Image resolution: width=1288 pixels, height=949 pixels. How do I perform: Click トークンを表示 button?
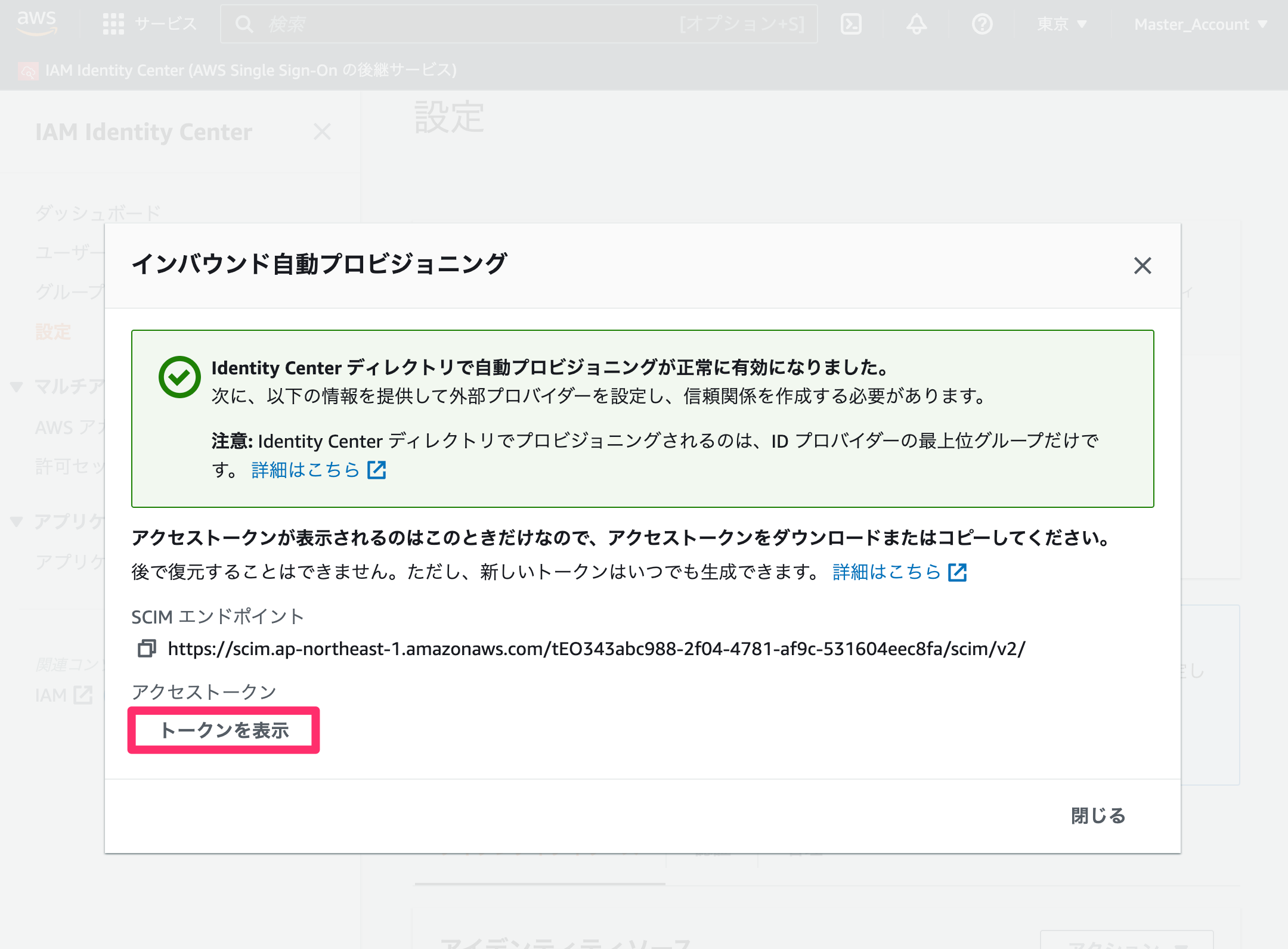[x=224, y=730]
